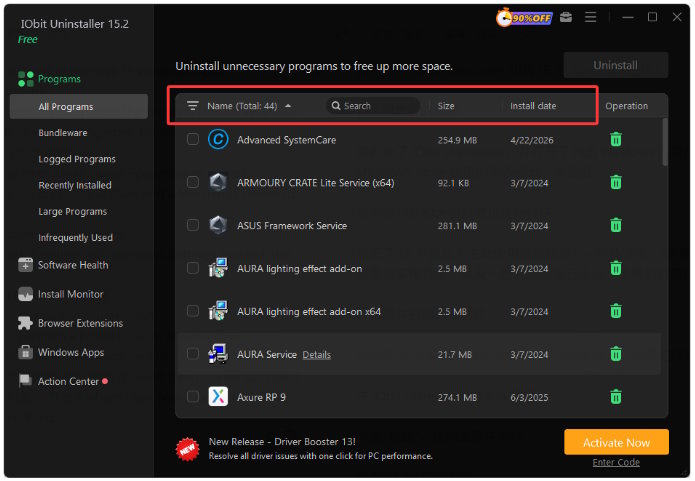Open Software Health section
Viewport: 695px width, 481px height.
tap(63, 265)
